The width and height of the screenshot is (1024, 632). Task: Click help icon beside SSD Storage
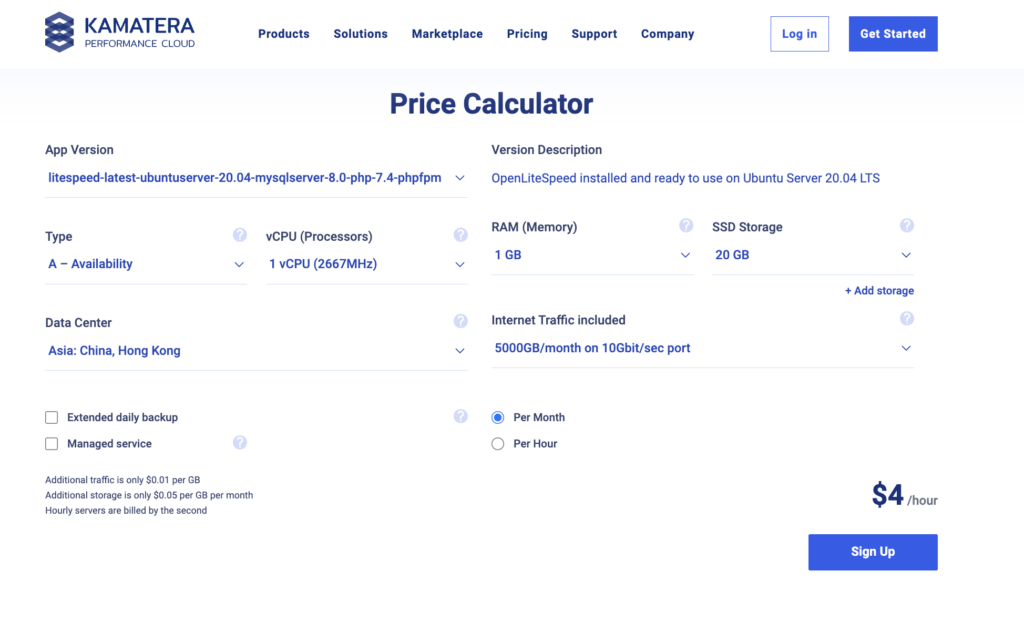[906, 225]
